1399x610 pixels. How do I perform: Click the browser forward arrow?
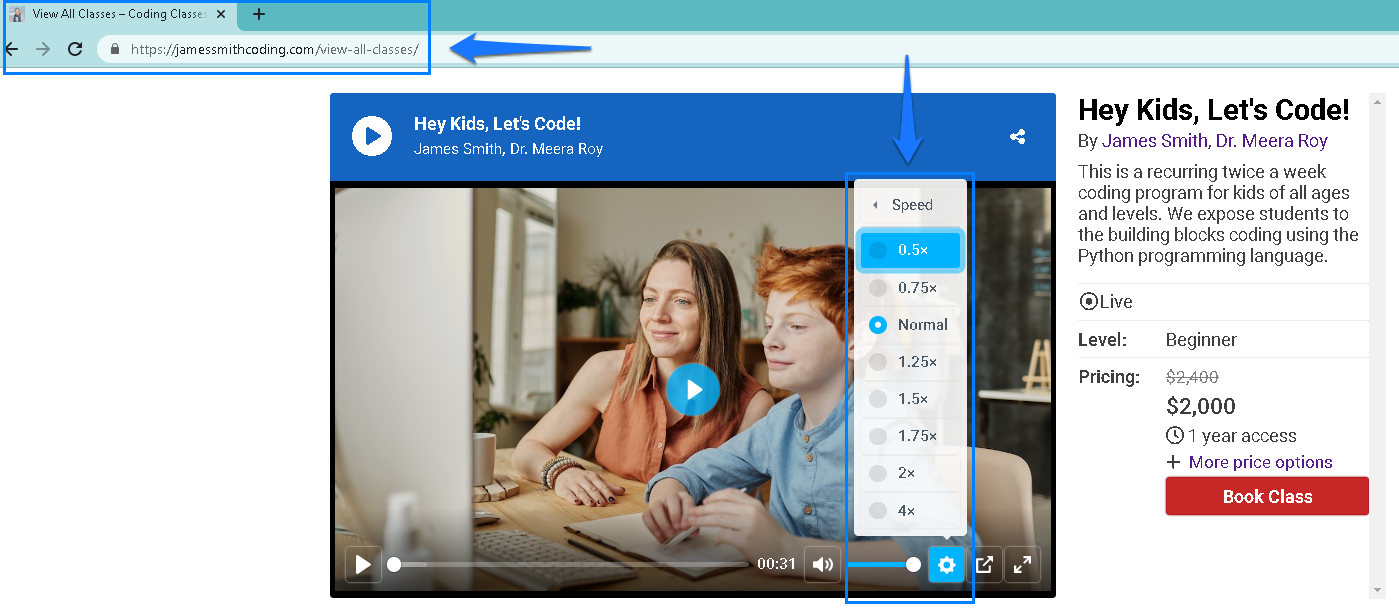tap(42, 49)
